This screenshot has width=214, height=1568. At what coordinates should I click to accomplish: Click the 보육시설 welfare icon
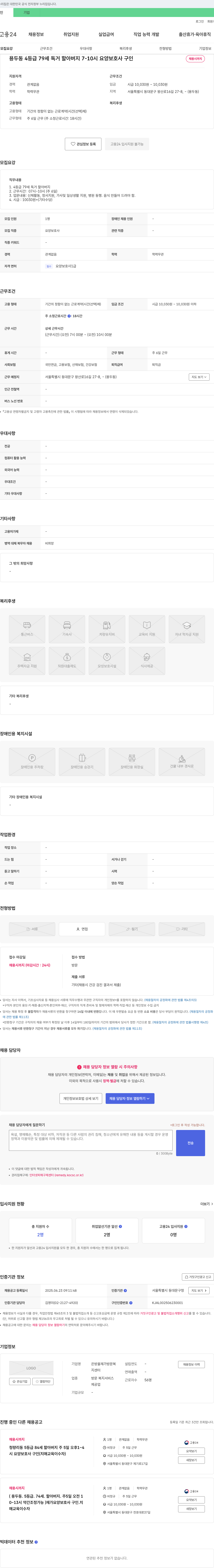coord(107,661)
